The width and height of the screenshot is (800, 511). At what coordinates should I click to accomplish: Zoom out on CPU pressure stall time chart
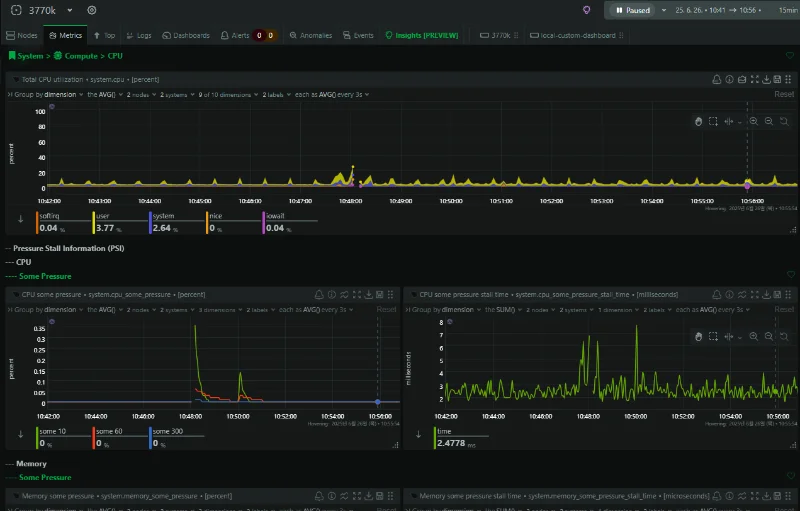[768, 337]
